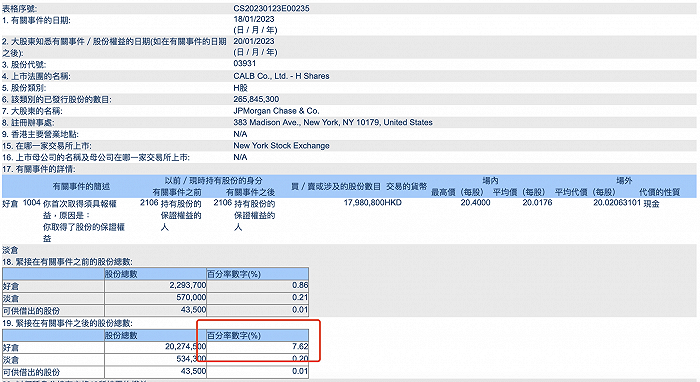Screen dimensions: 700x382
Task: Select the short position total 570,000
Action: 191,297
